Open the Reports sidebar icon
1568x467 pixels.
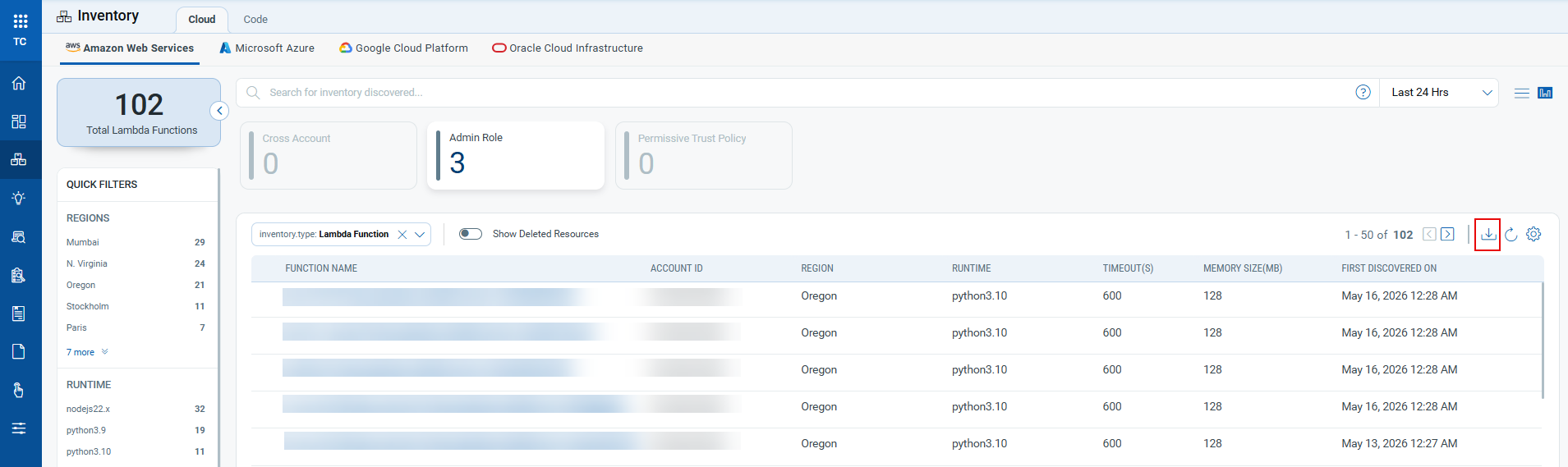(x=19, y=314)
